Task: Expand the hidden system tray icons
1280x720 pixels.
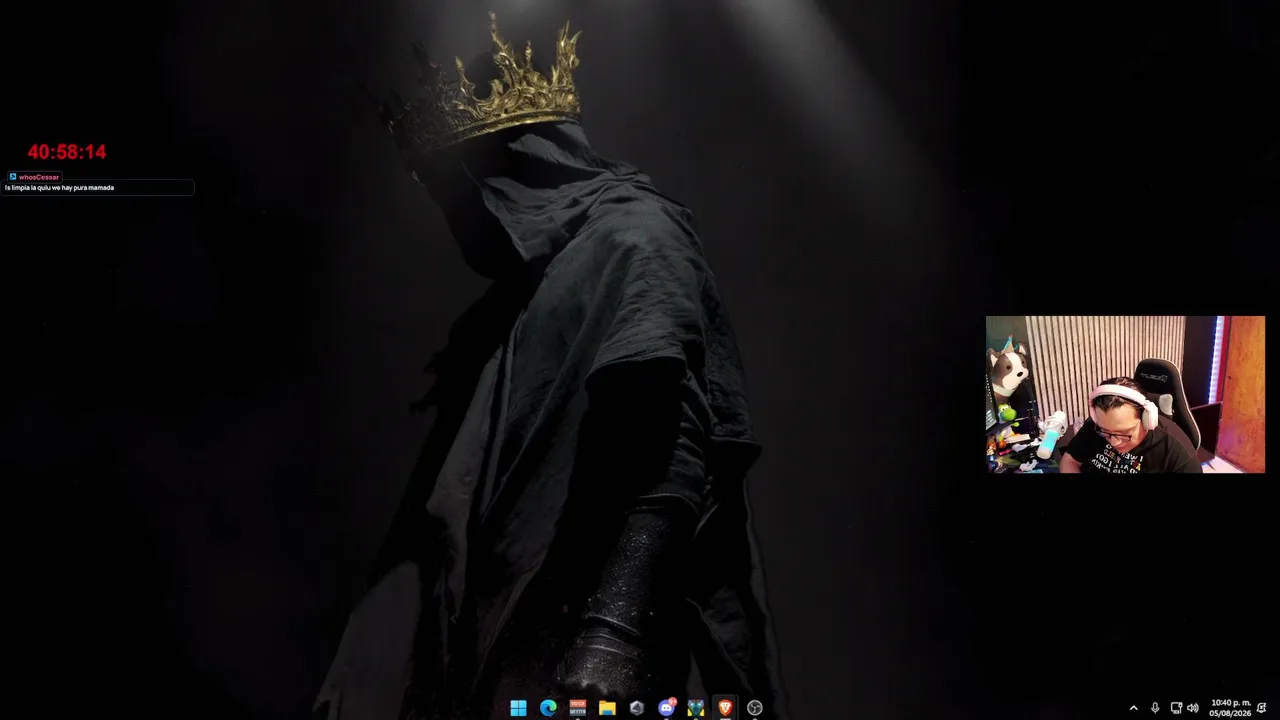Action: [x=1133, y=708]
